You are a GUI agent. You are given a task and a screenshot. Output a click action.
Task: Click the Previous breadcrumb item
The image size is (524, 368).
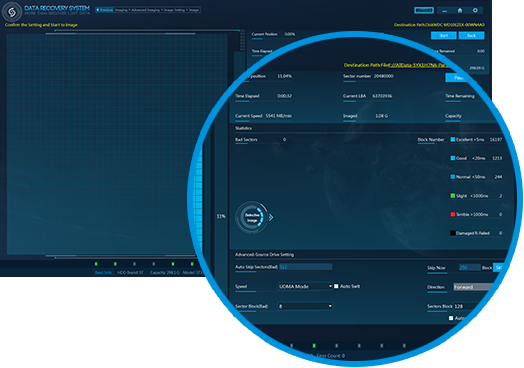[105, 10]
